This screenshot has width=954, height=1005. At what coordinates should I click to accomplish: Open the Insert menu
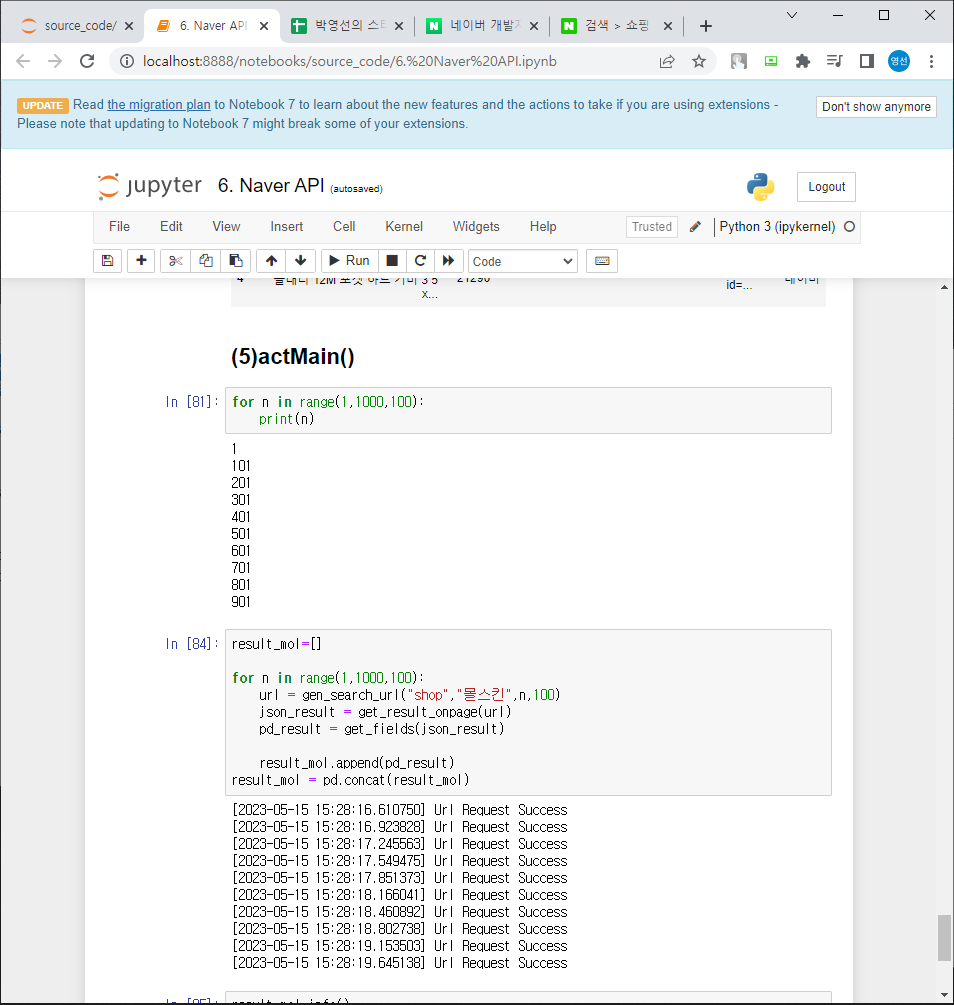coord(287,227)
